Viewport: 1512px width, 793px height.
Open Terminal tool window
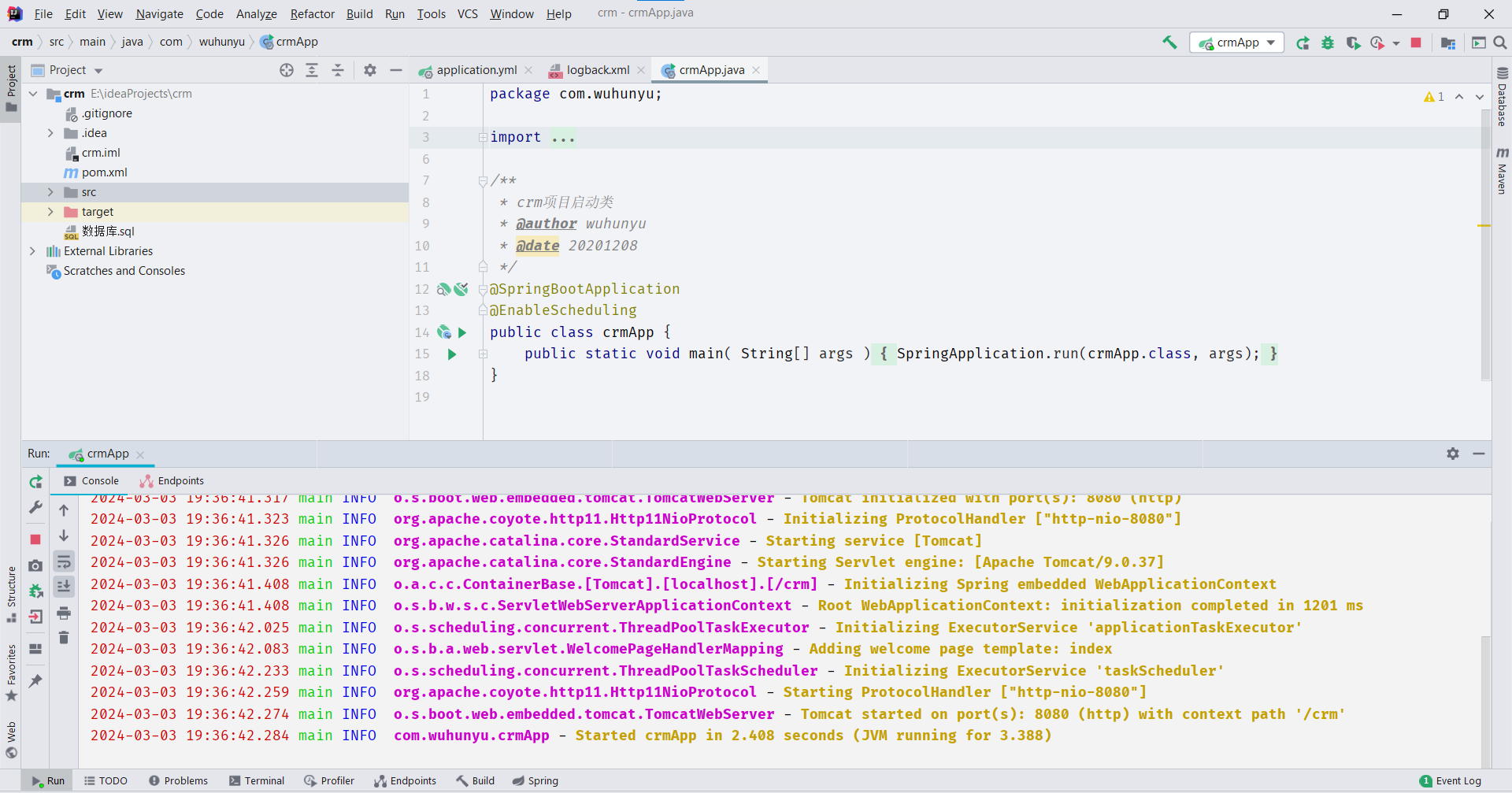click(x=257, y=781)
